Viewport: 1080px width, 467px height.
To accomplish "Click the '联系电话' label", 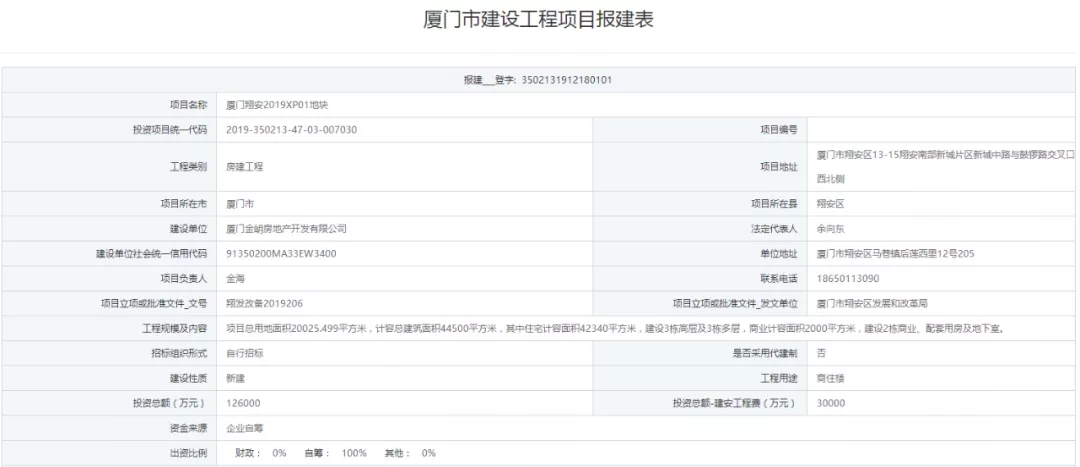I will (779, 278).
